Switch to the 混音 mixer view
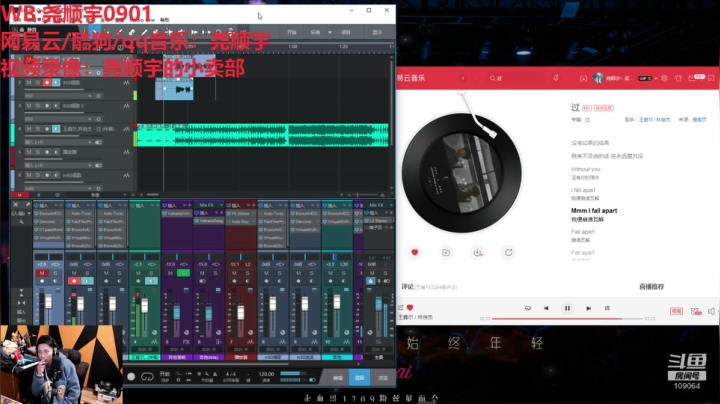 360,377
